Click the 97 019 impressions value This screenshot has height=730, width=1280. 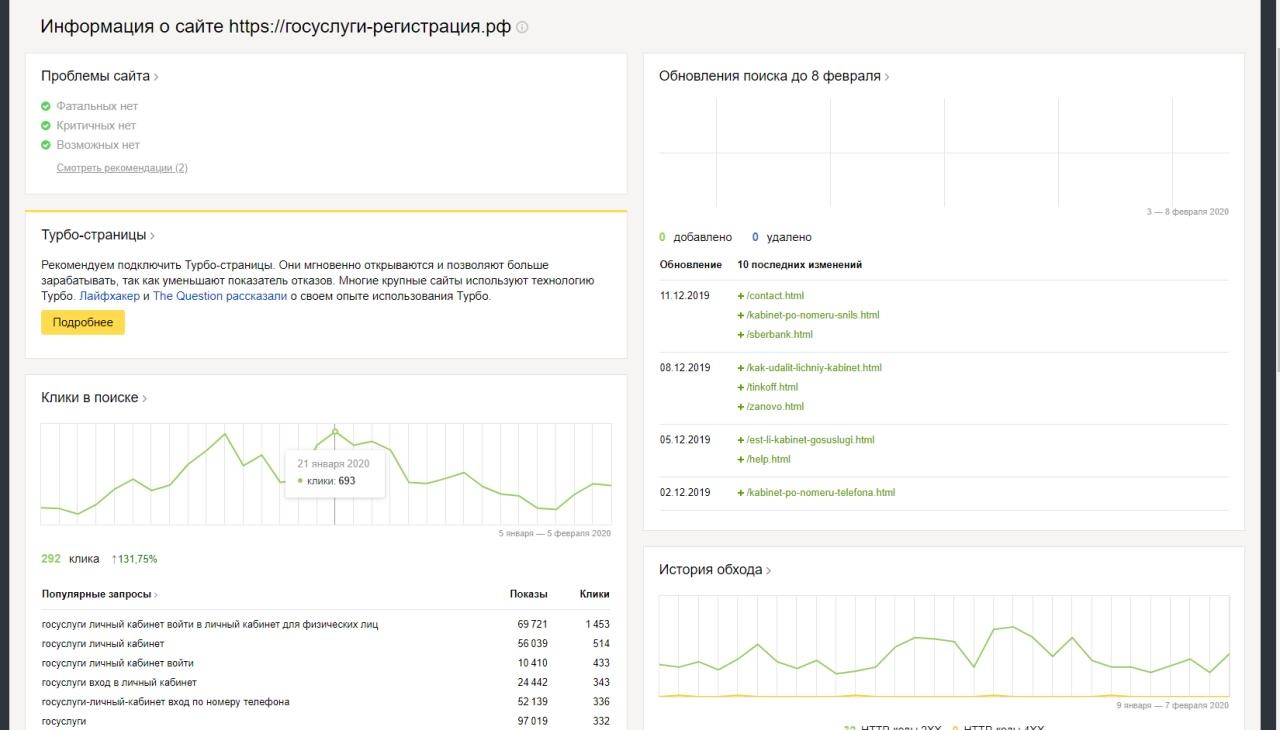click(532, 721)
